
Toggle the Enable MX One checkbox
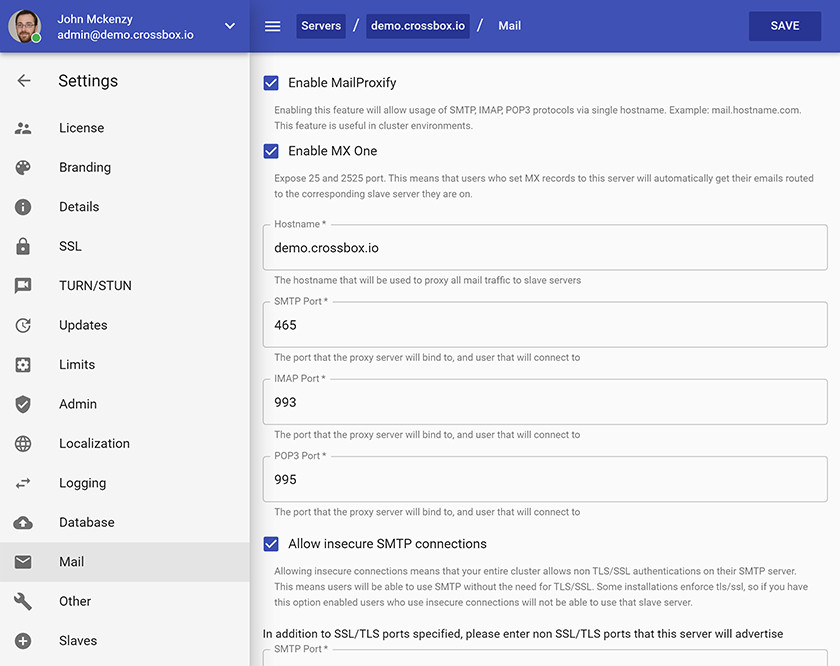pyautogui.click(x=271, y=151)
